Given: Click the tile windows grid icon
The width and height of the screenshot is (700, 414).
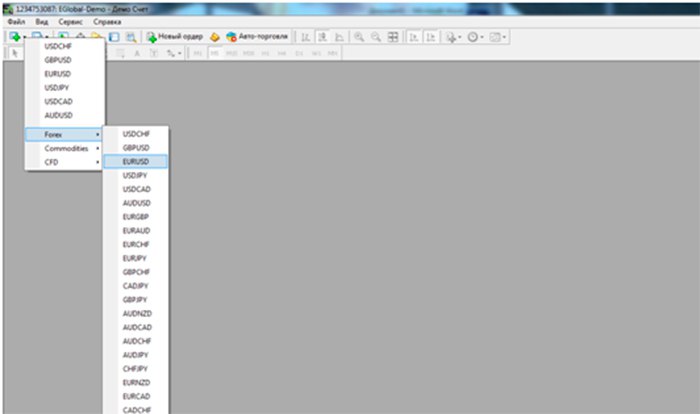Looking at the screenshot, I should point(393,36).
